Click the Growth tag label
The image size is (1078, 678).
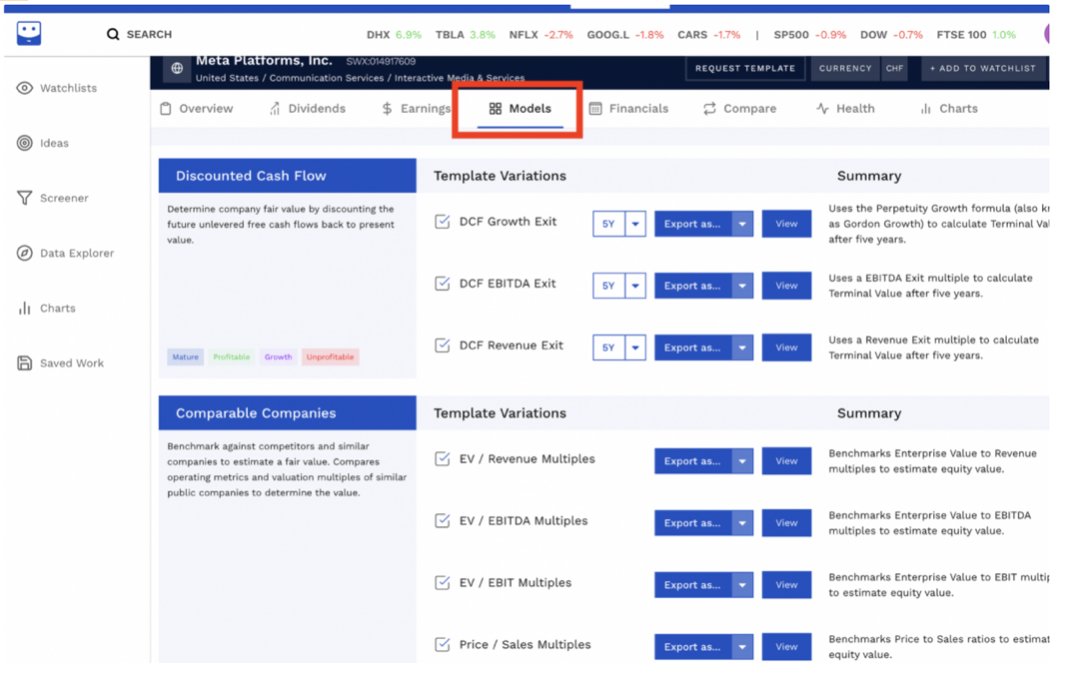coord(278,357)
